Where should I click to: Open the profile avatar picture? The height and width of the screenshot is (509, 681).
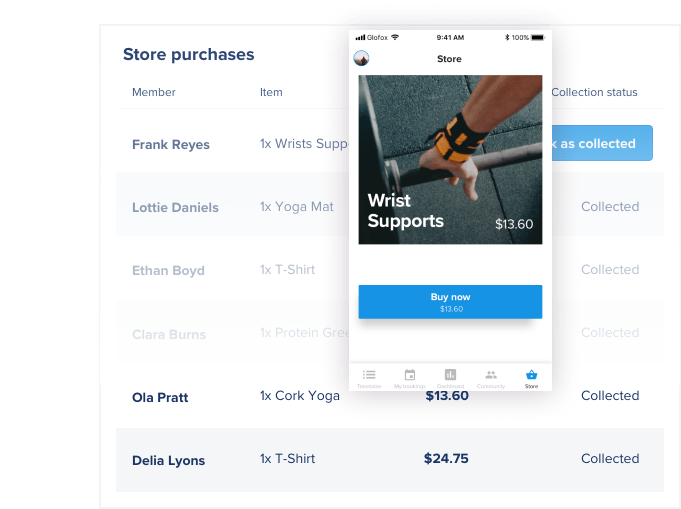(362, 59)
